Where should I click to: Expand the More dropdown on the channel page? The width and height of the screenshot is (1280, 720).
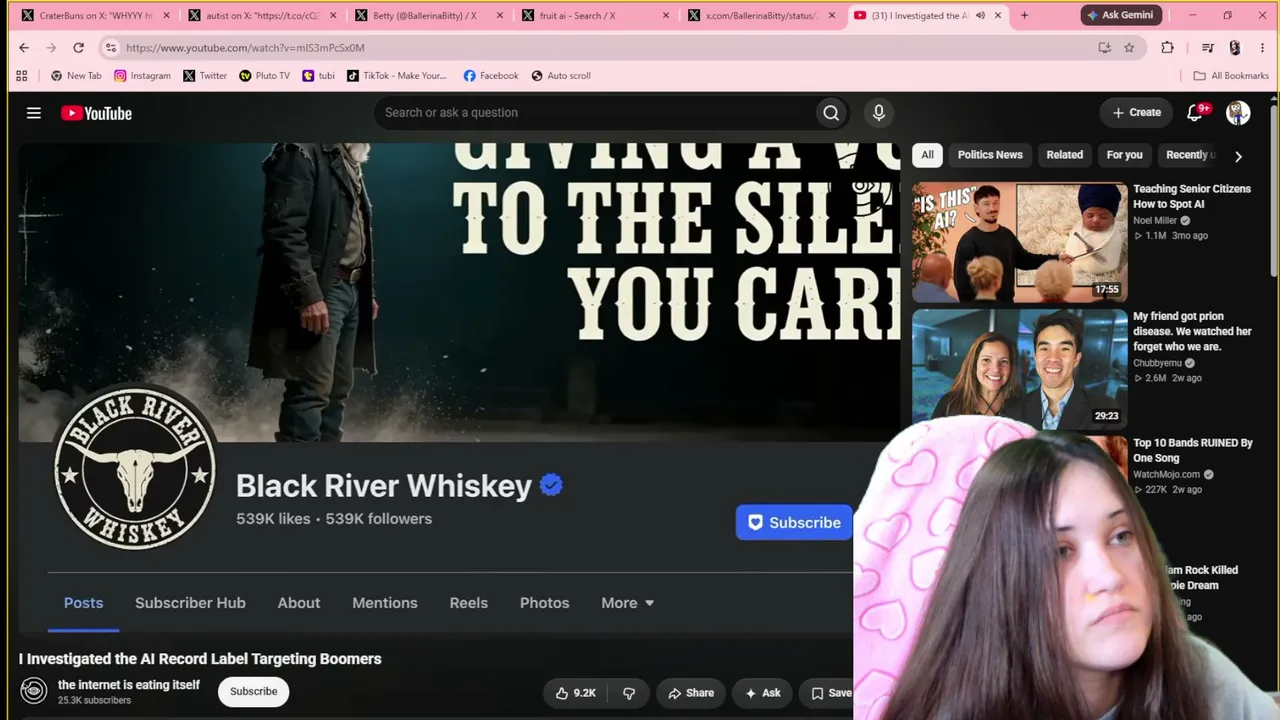(628, 603)
